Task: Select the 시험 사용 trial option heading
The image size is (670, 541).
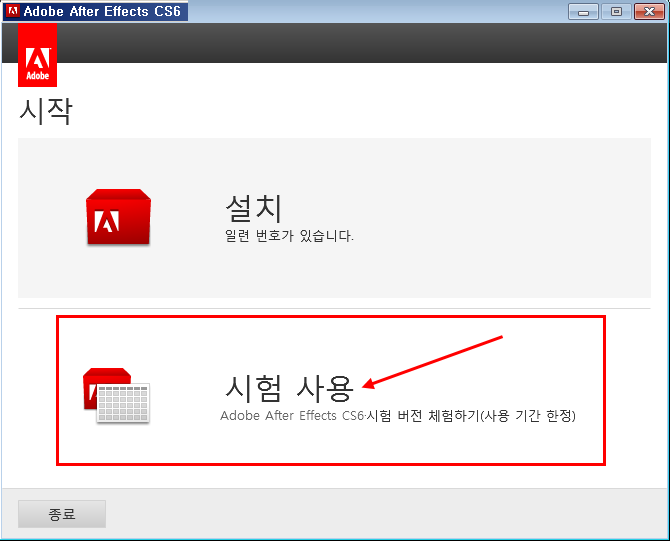Action: (289, 388)
